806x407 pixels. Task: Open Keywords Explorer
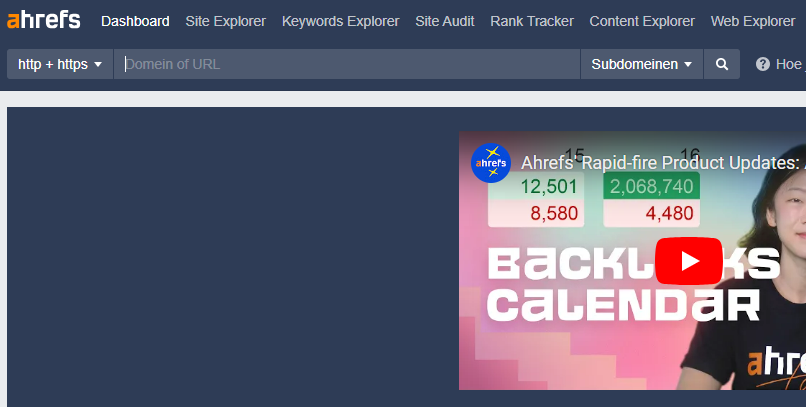click(340, 21)
